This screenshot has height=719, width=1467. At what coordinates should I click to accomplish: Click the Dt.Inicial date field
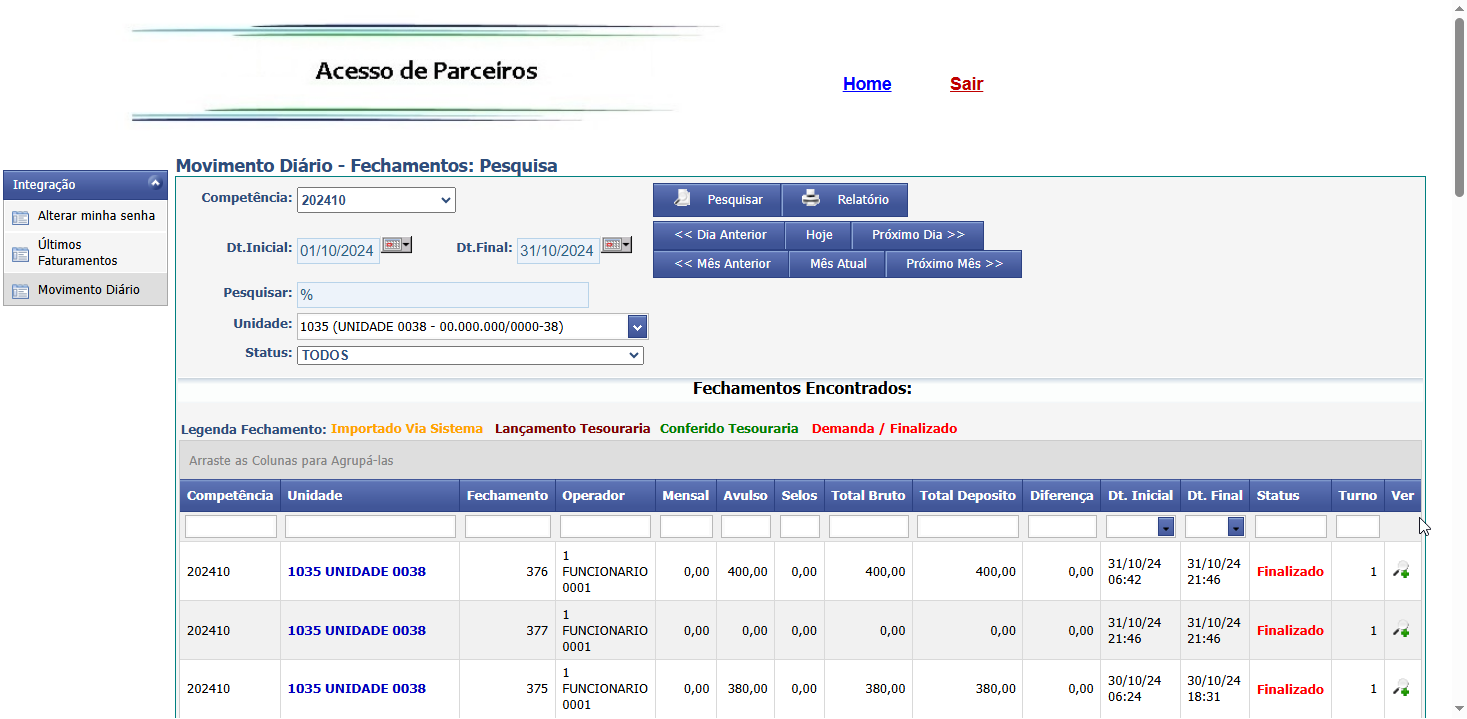(338, 251)
